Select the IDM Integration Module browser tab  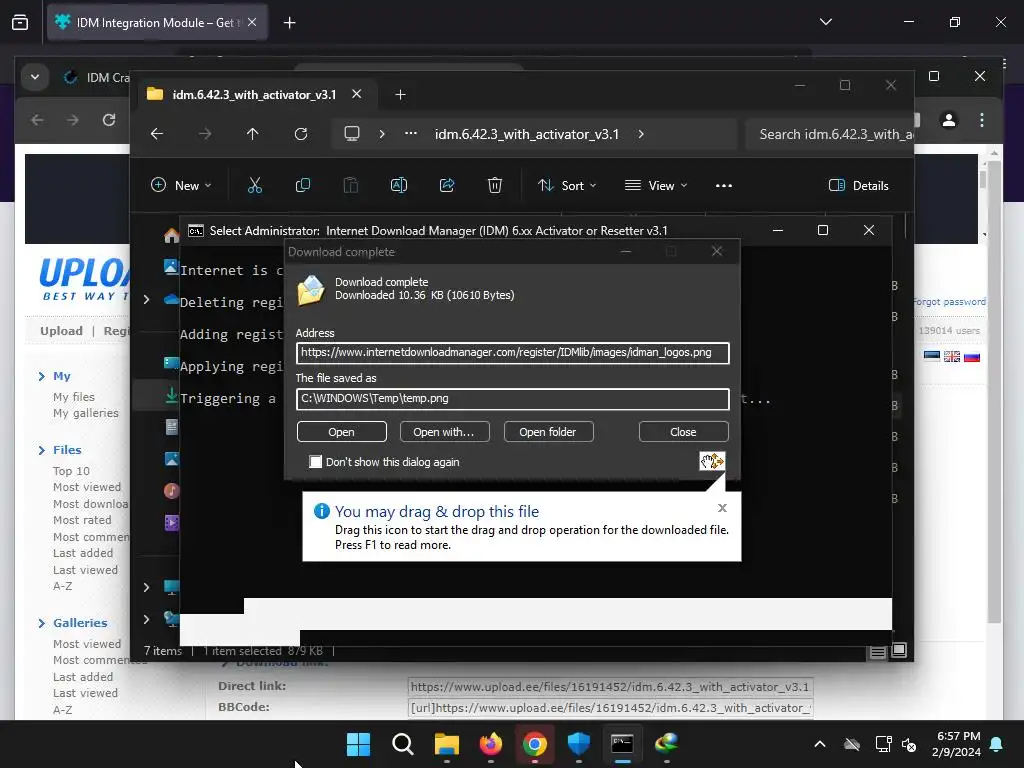[x=157, y=23]
